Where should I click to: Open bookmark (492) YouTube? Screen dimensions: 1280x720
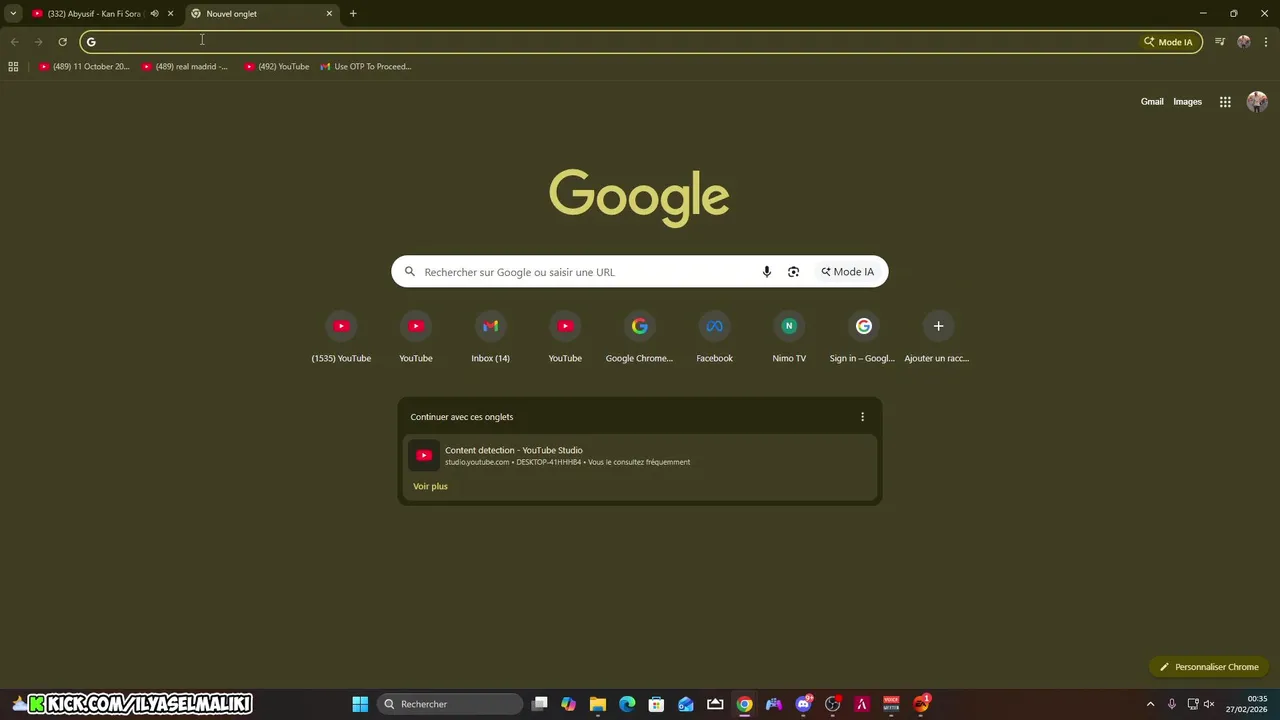click(277, 67)
